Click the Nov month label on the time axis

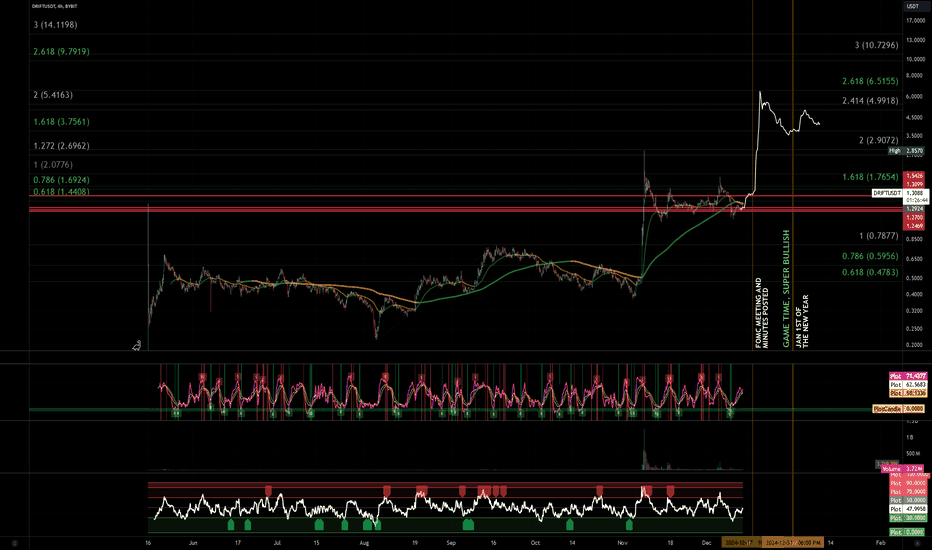point(622,543)
